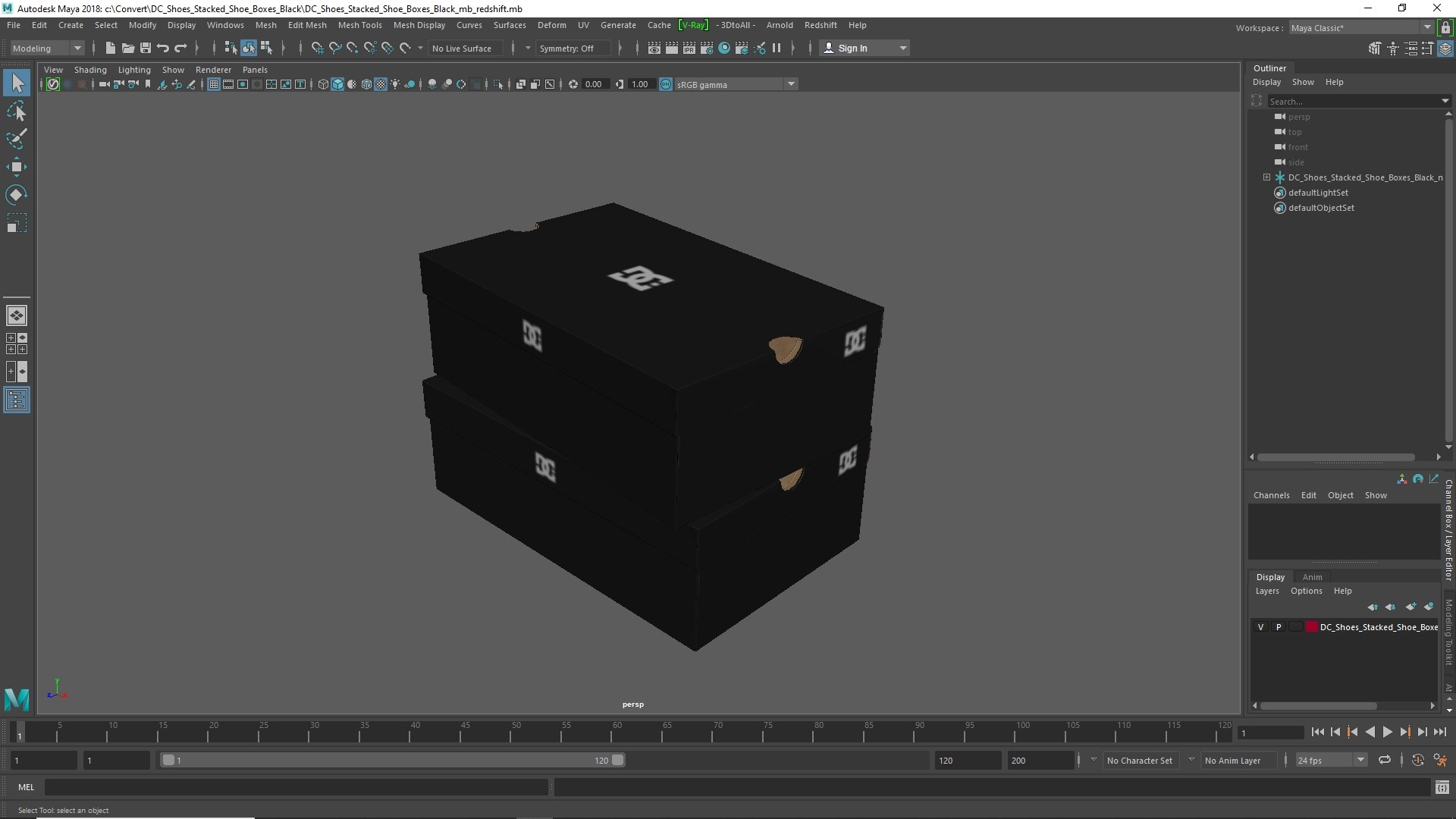The image size is (1456, 819).
Task: Open the 24 fps frame rate dropdown
Action: pyautogui.click(x=1361, y=760)
